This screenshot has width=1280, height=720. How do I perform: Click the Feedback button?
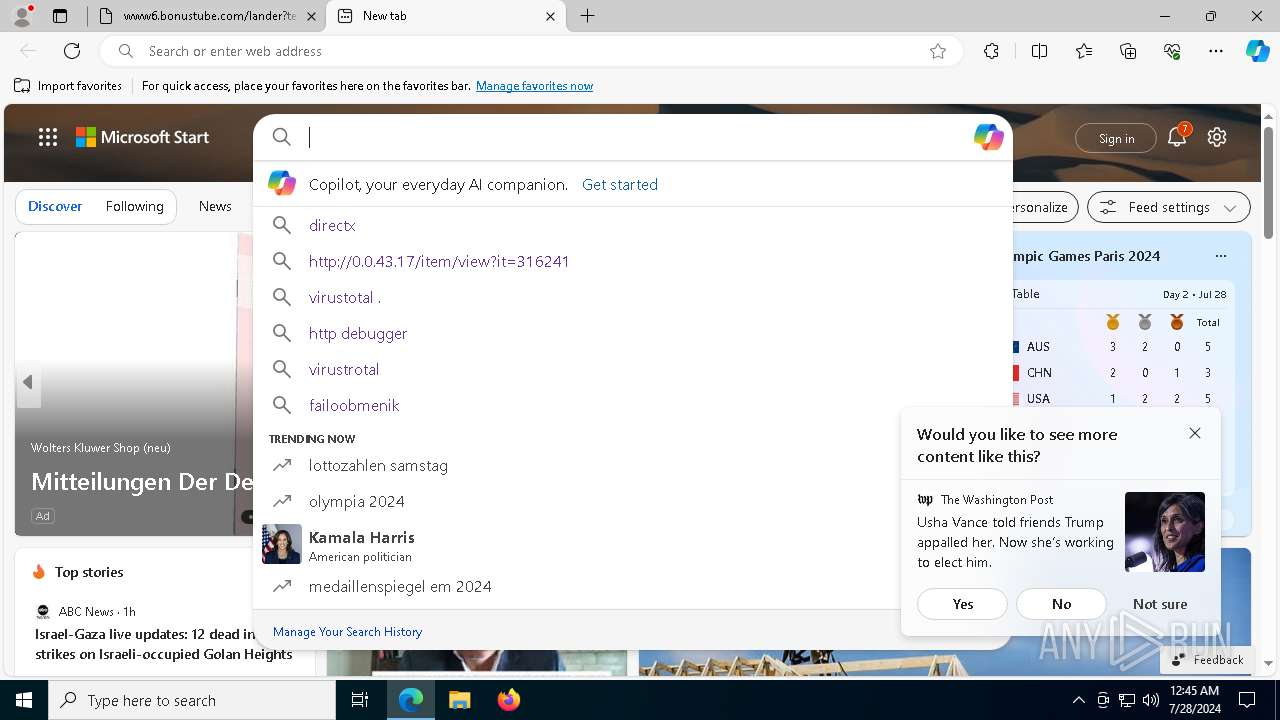click(x=1207, y=659)
